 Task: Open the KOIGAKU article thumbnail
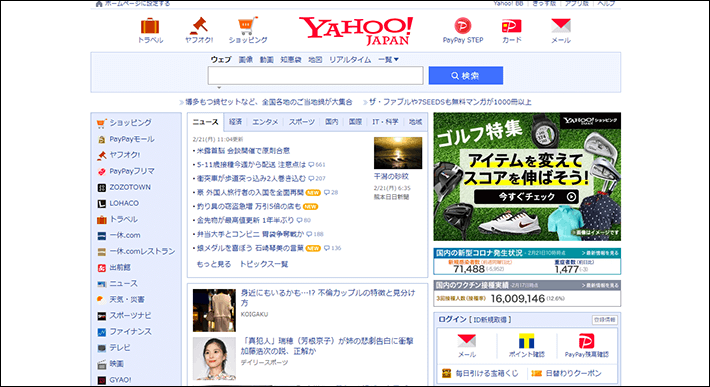pyautogui.click(x=214, y=311)
